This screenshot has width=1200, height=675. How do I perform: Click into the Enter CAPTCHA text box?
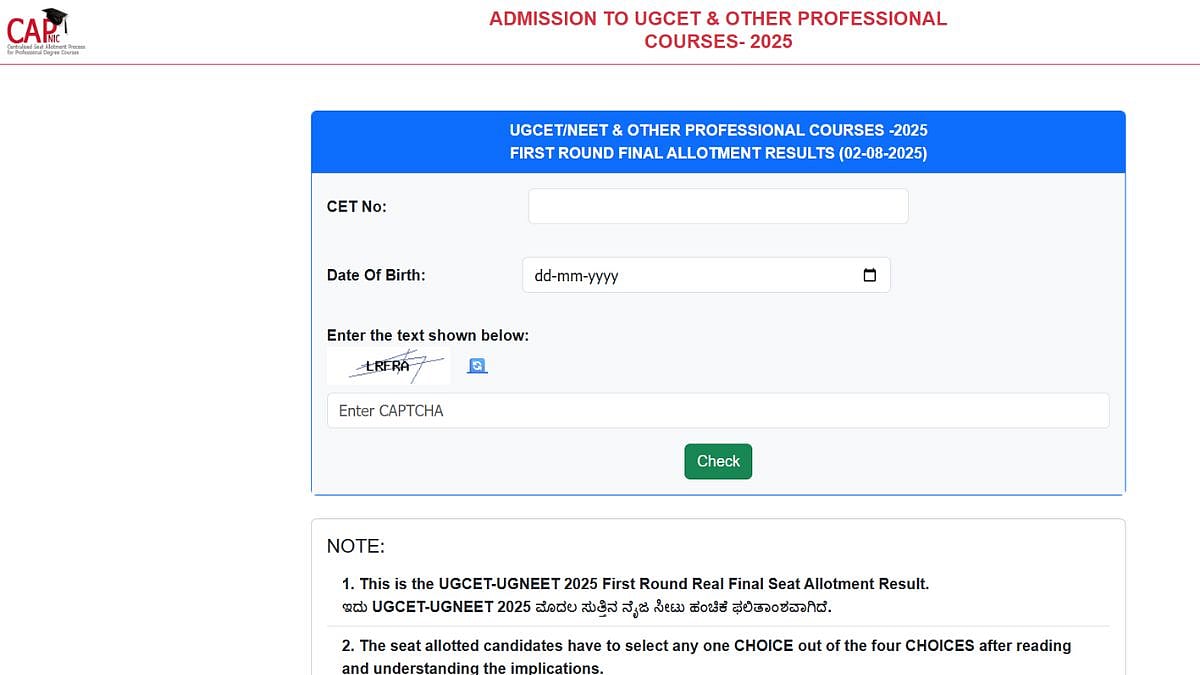click(718, 411)
